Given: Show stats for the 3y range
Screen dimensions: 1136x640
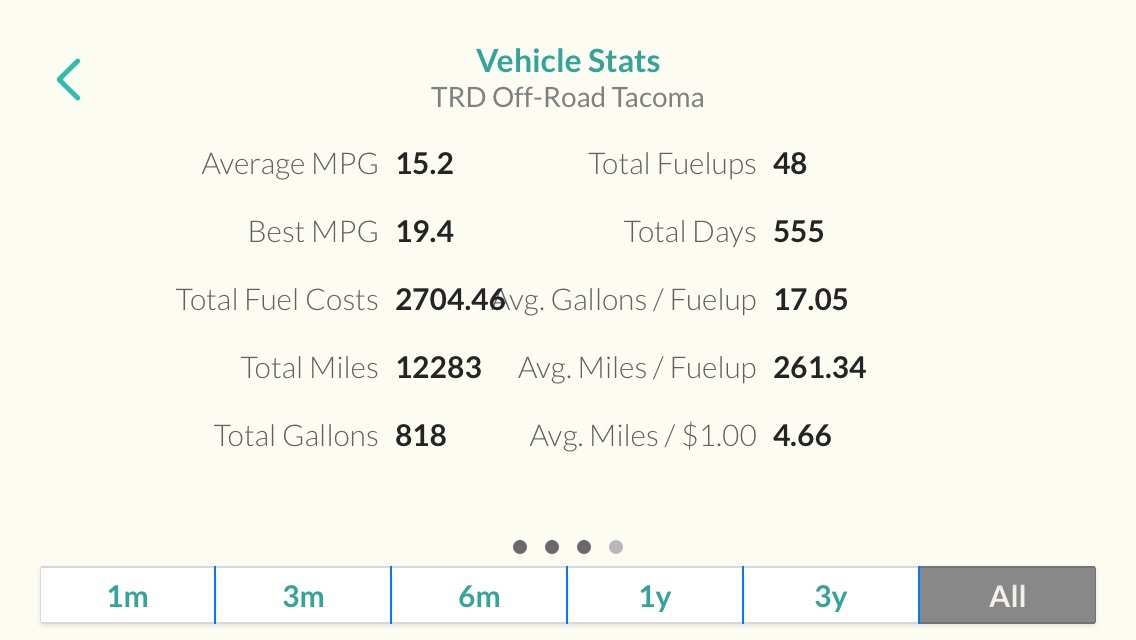Looking at the screenshot, I should (831, 596).
